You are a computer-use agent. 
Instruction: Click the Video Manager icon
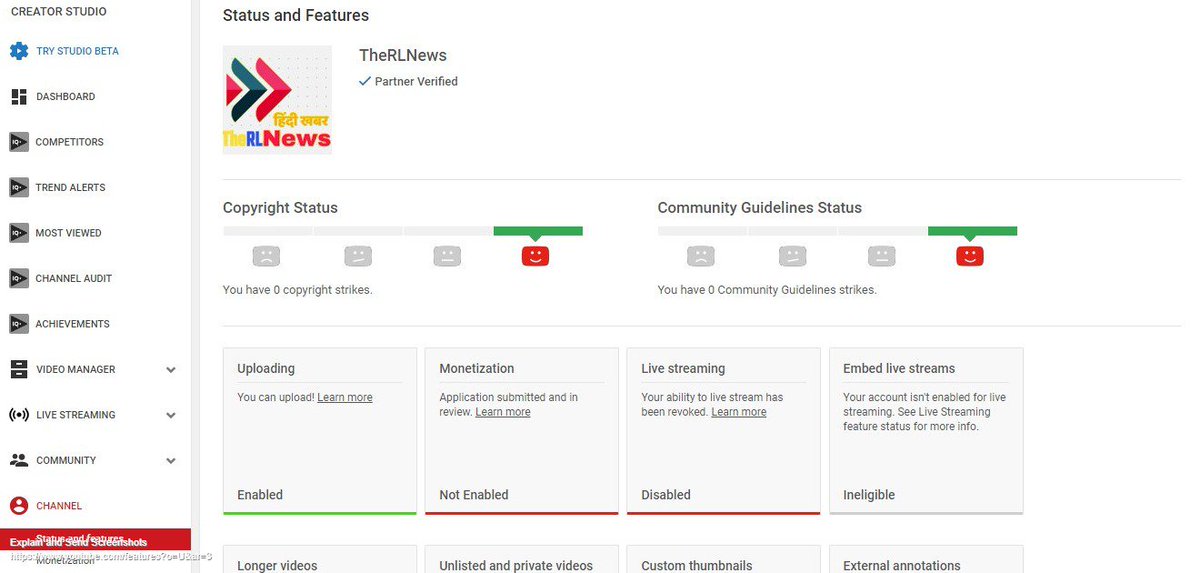click(19, 369)
